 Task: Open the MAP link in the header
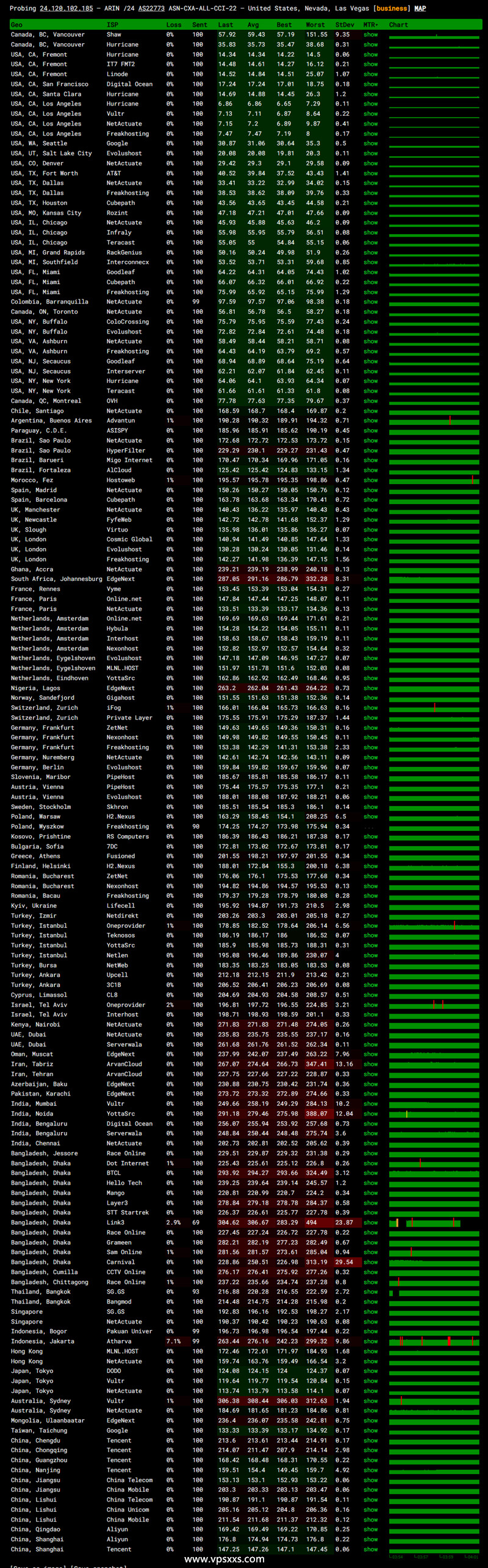coord(420,9)
